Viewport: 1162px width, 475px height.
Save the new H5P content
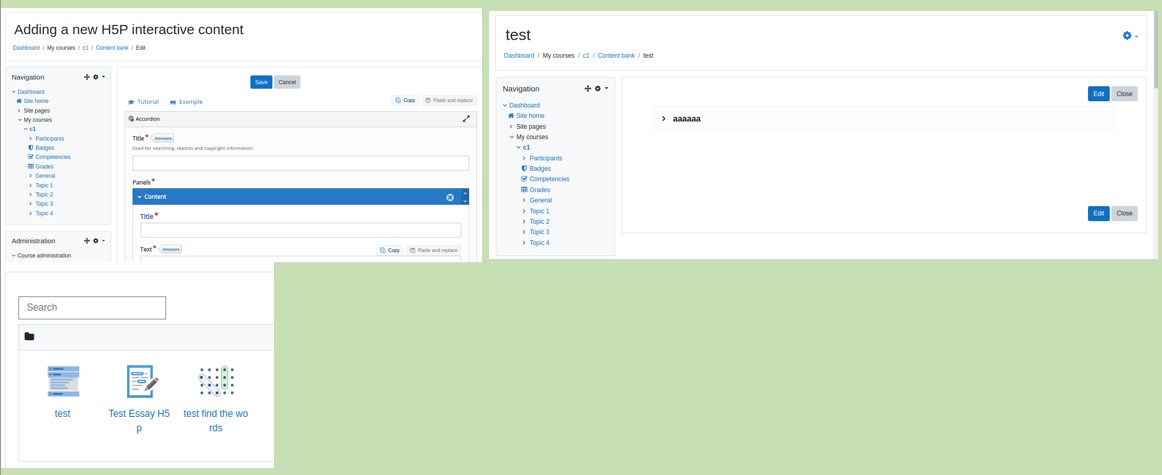[x=261, y=82]
